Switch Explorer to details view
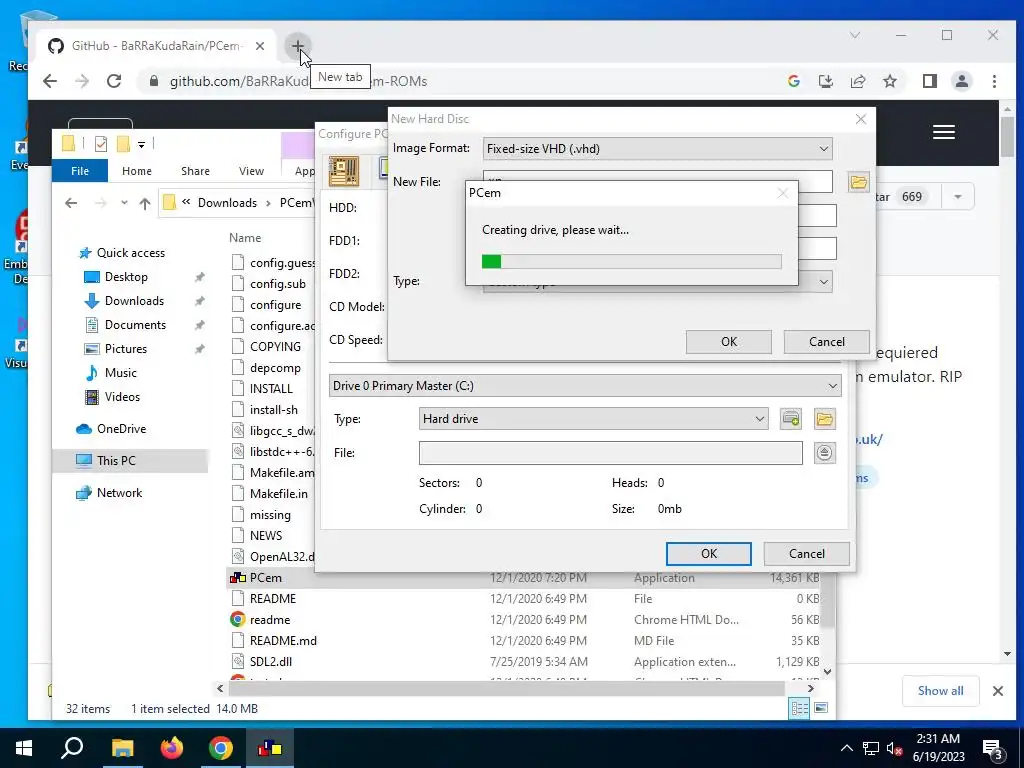This screenshot has height=768, width=1024. [x=799, y=708]
